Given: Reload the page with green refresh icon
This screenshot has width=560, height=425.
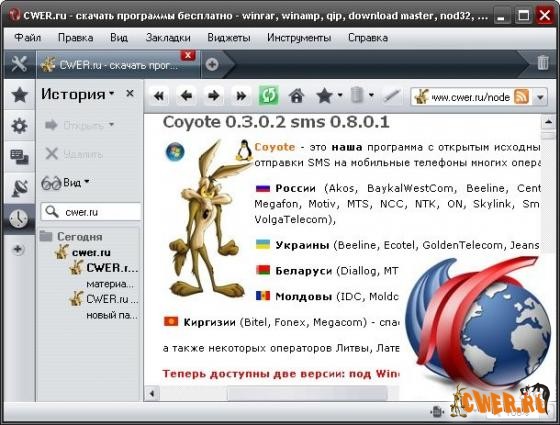Looking at the screenshot, I should click(269, 95).
